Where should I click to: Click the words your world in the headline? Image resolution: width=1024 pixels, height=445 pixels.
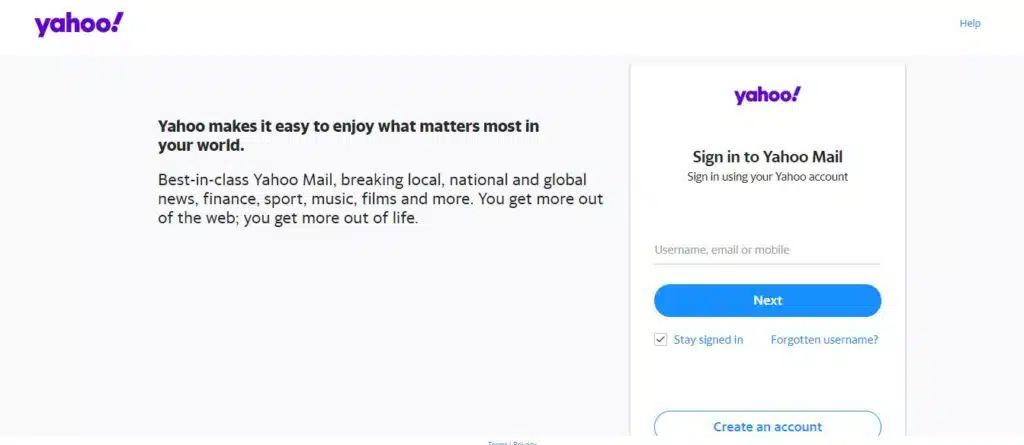pyautogui.click(x=201, y=145)
